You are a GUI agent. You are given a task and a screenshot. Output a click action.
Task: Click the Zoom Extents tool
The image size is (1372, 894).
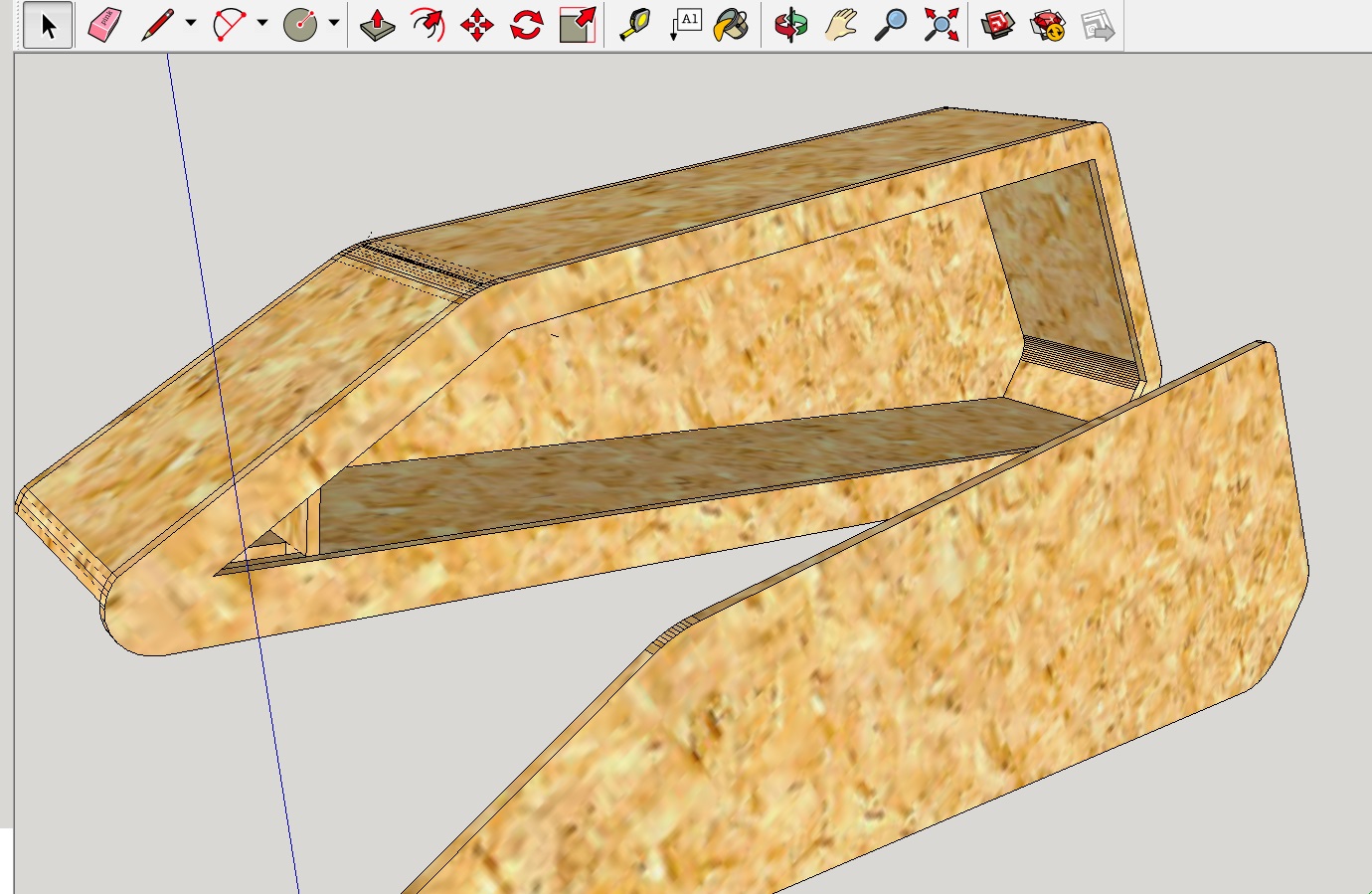941,25
